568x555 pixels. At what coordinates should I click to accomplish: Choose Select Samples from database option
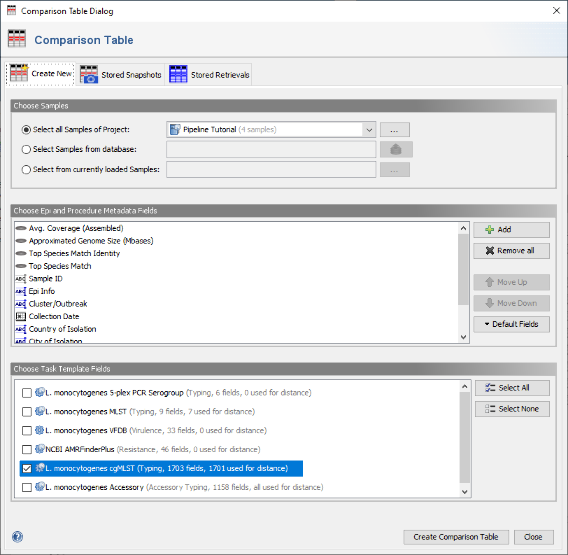(26, 149)
